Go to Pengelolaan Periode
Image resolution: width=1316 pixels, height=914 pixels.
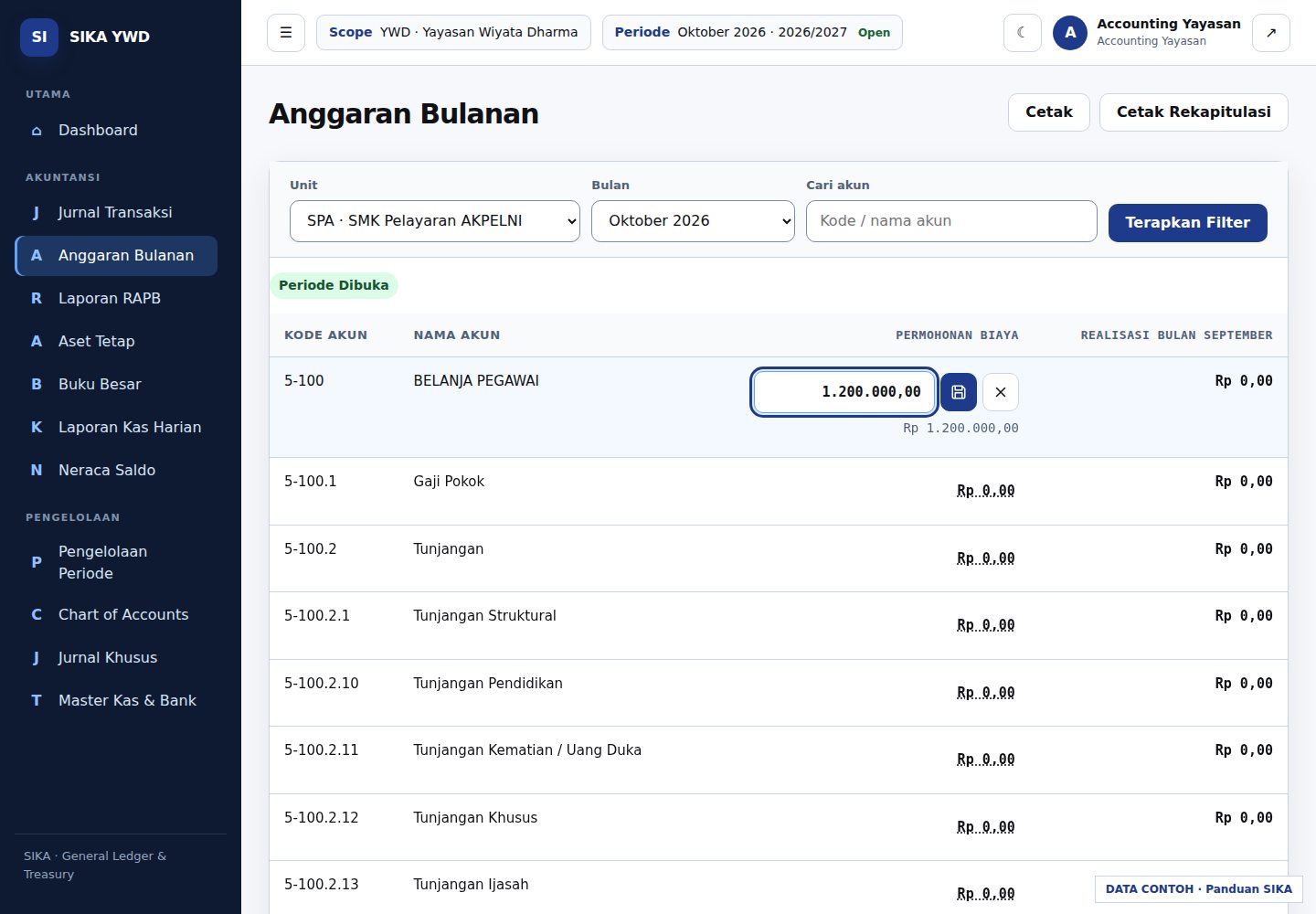(x=116, y=563)
